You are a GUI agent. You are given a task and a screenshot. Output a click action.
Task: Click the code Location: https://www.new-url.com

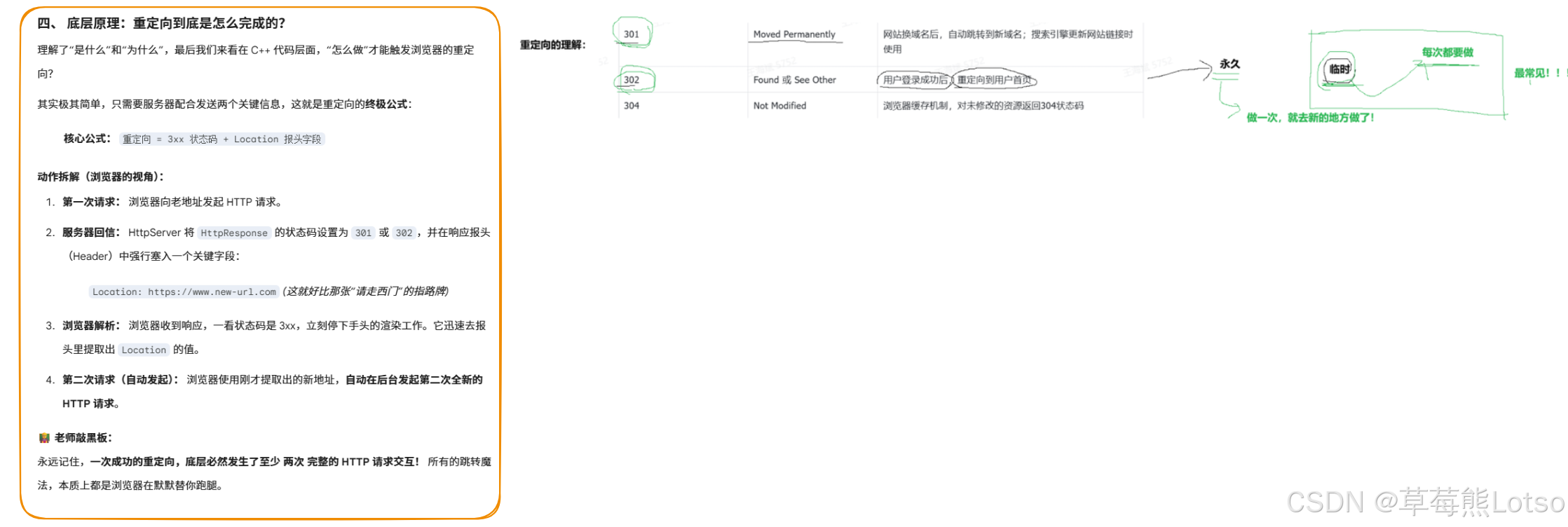coord(184,292)
